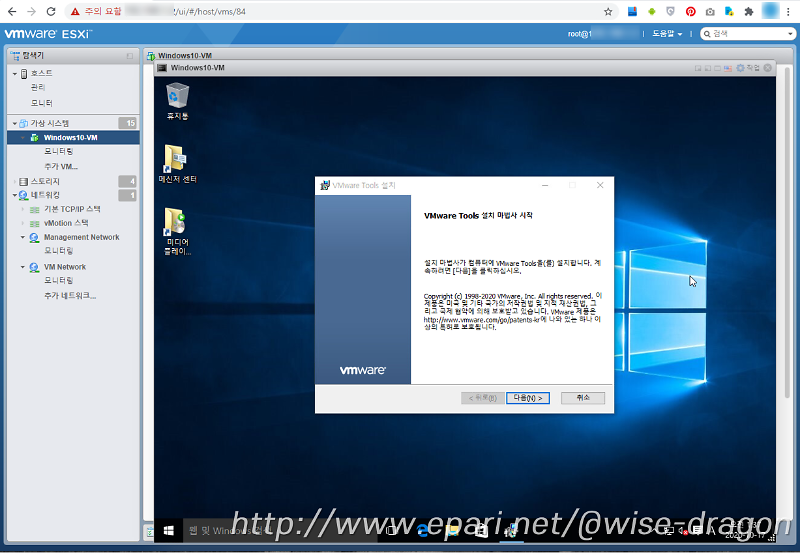Viewport: 800px width, 553px height.
Task: Click the Windows Start button in VM taskbar
Action: point(168,531)
